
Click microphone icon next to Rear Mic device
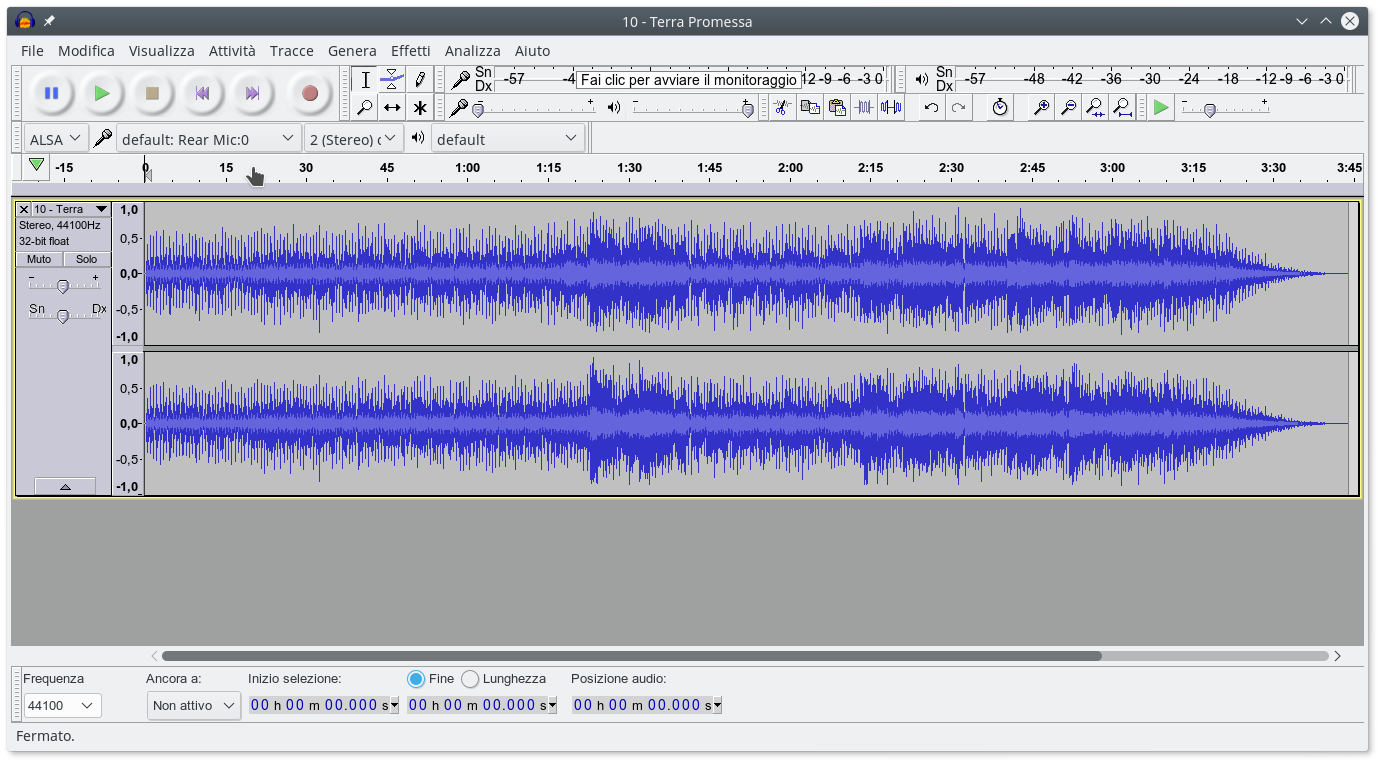[x=102, y=139]
